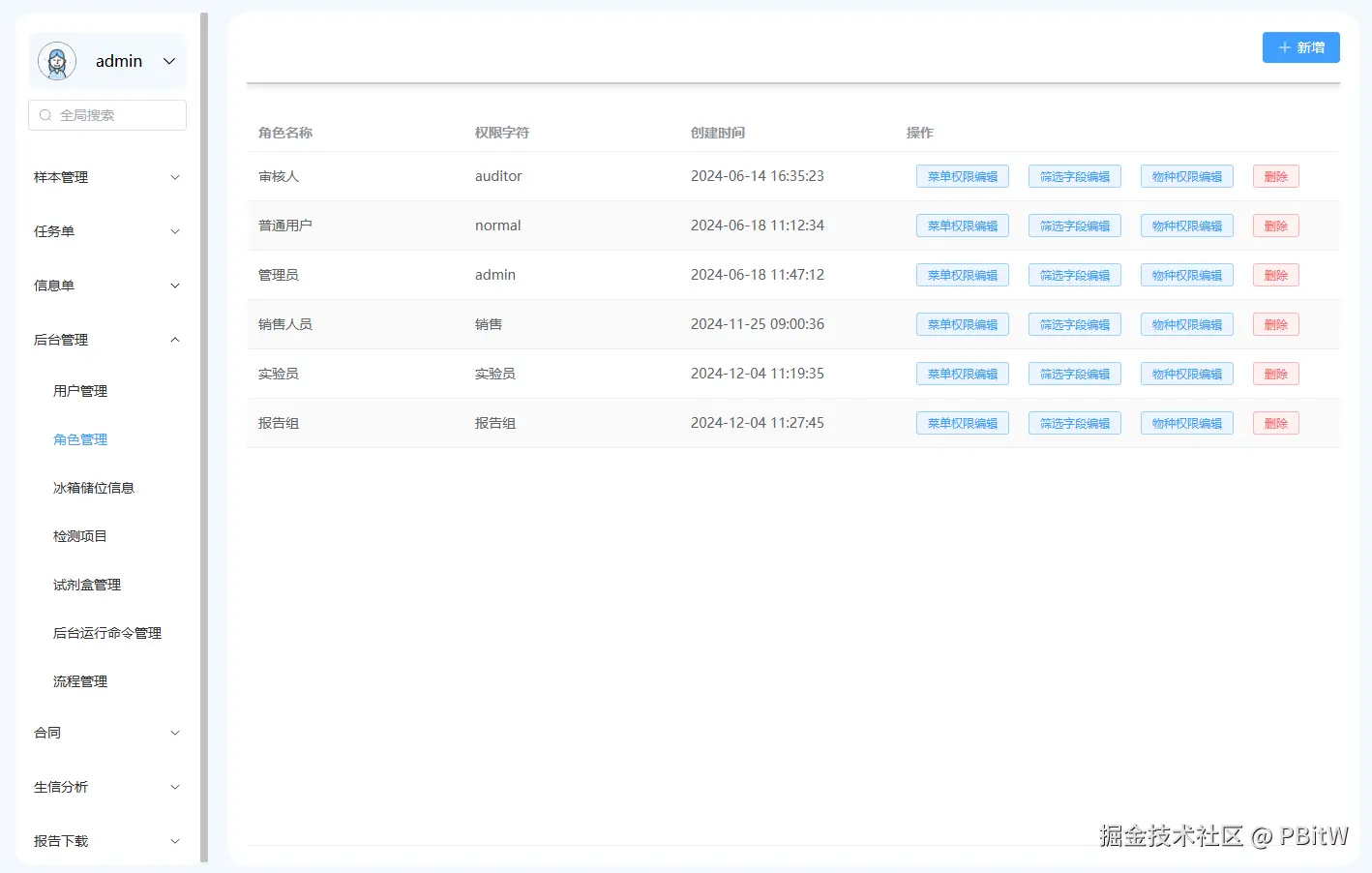Image resolution: width=1372 pixels, height=873 pixels.
Task: Expand the 任务单 menu chevron
Action: pyautogui.click(x=175, y=231)
